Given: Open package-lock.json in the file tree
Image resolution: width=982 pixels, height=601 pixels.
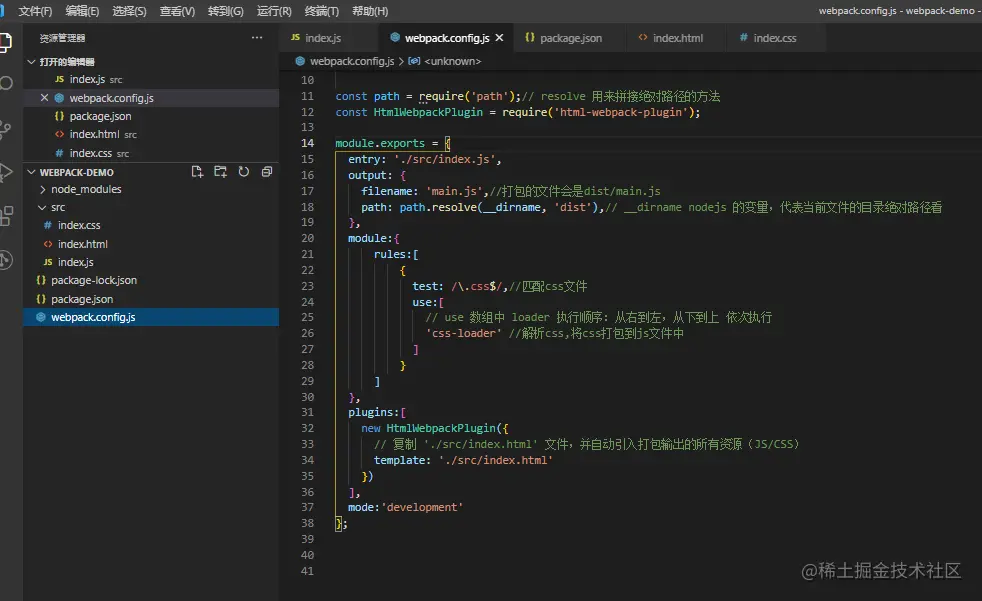Looking at the screenshot, I should [94, 280].
